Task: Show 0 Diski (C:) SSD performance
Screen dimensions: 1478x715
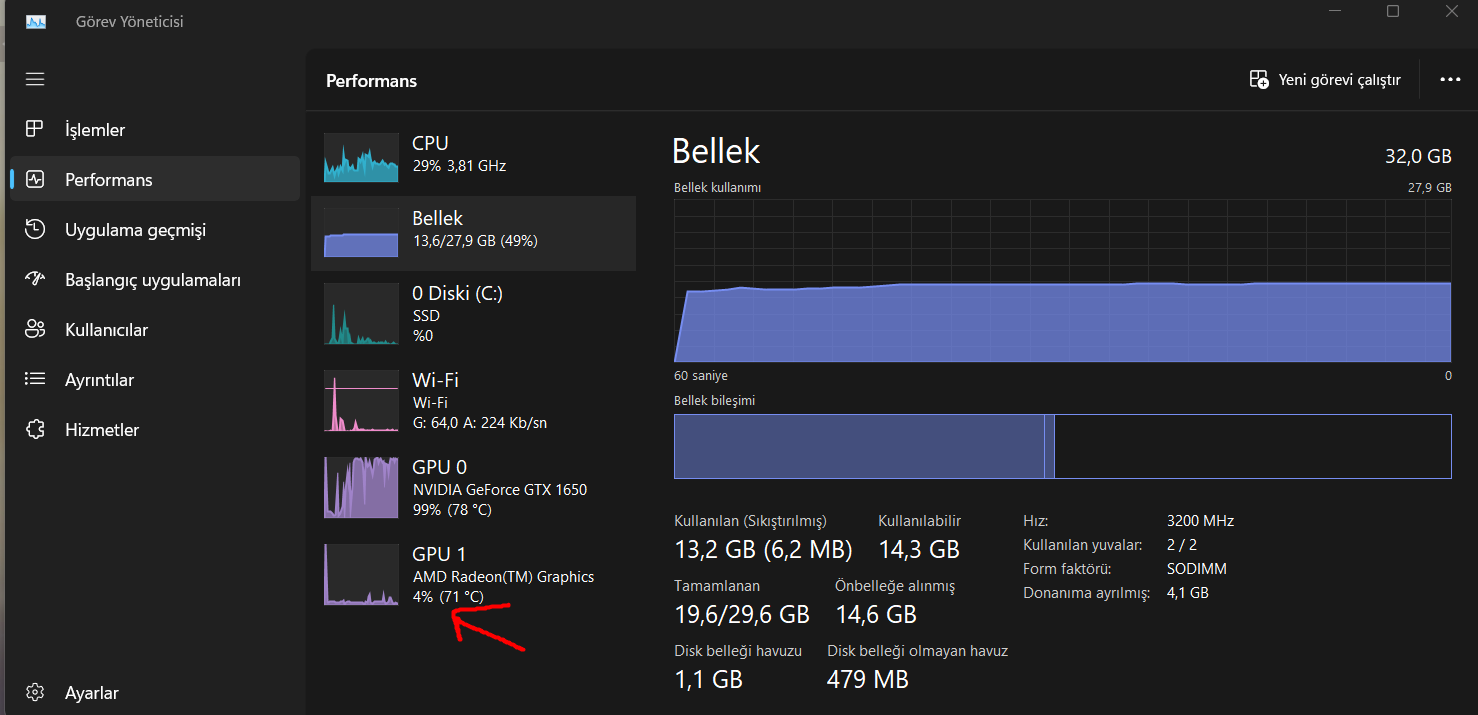Action: 473,314
